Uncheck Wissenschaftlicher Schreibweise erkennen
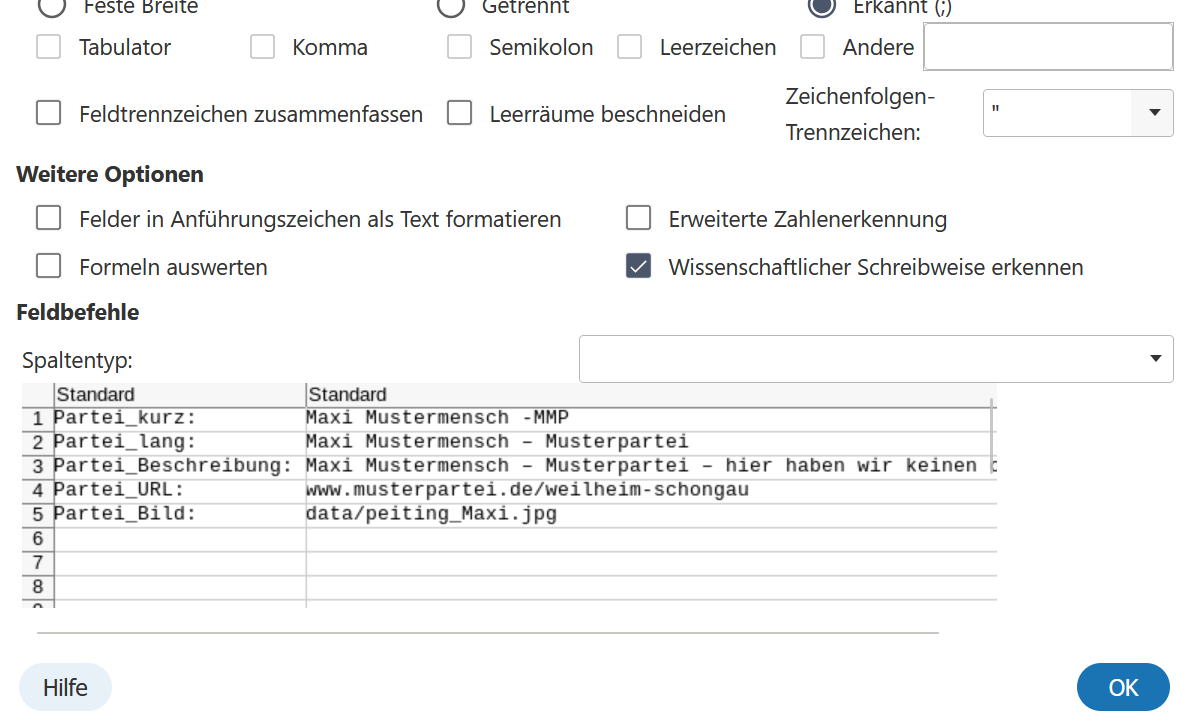The width and height of the screenshot is (1199, 718). tap(639, 267)
